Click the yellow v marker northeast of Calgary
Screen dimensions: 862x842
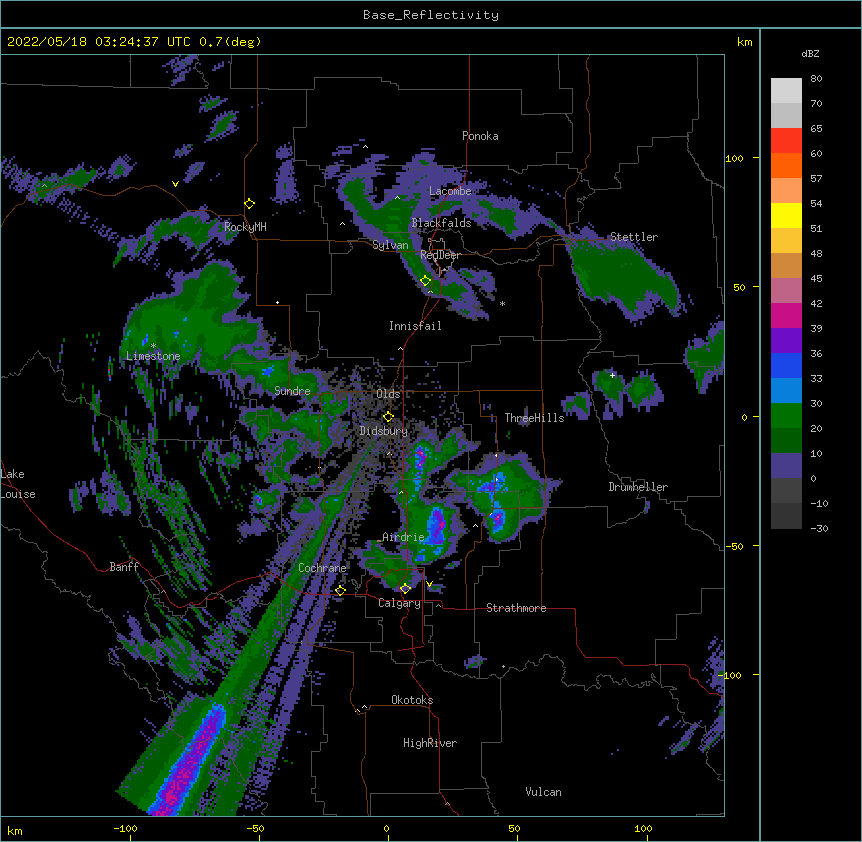pyautogui.click(x=429, y=584)
